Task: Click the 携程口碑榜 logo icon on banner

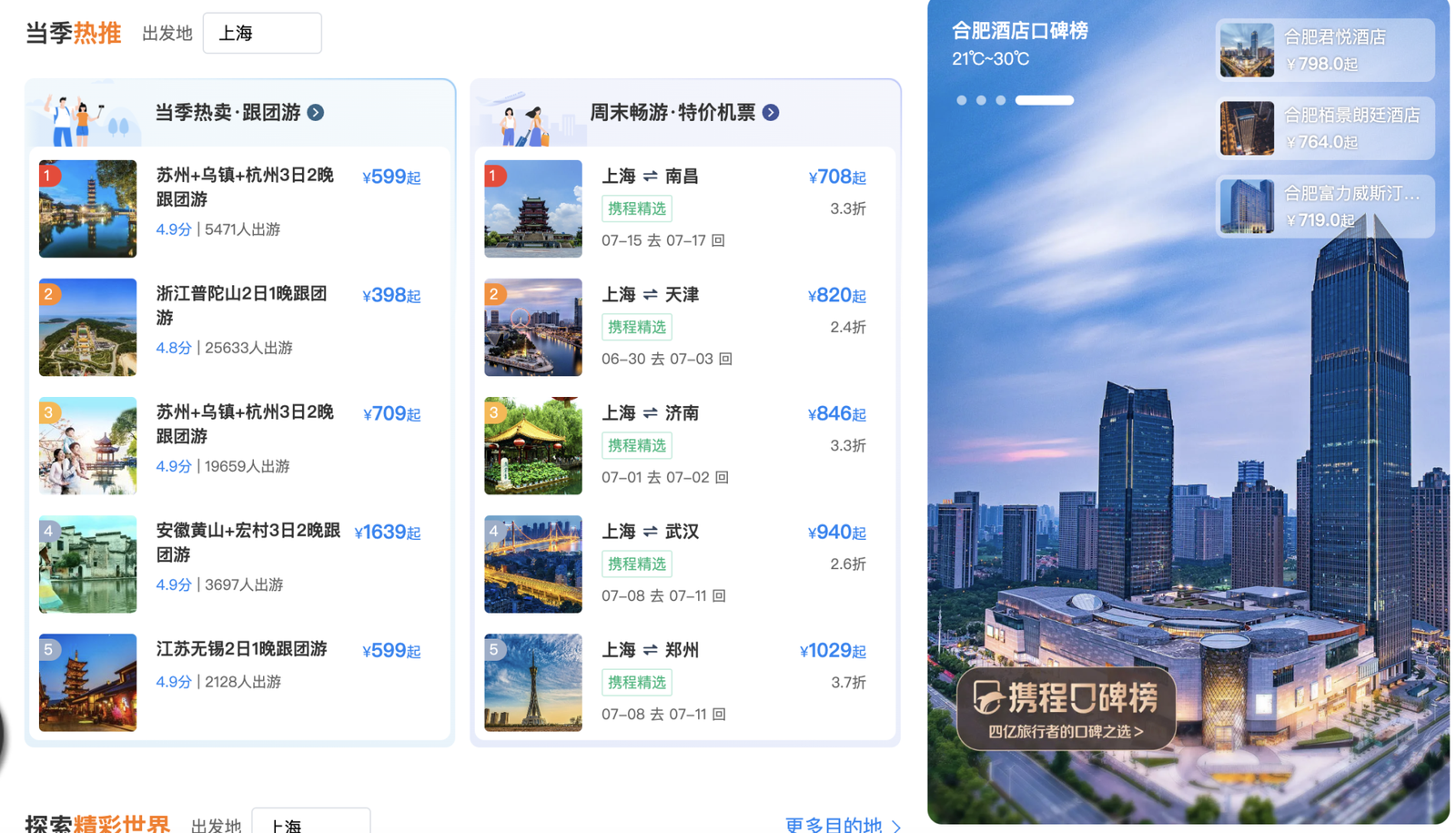Action: [986, 696]
